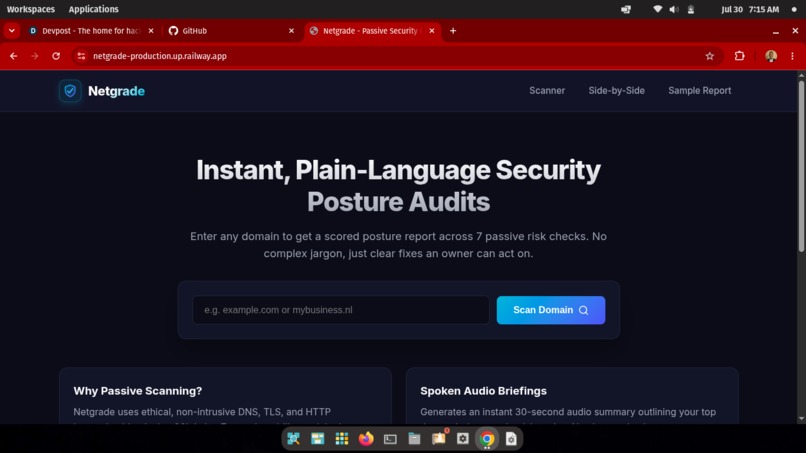806x453 pixels.
Task: Open the Applications menu
Action: [94, 9]
